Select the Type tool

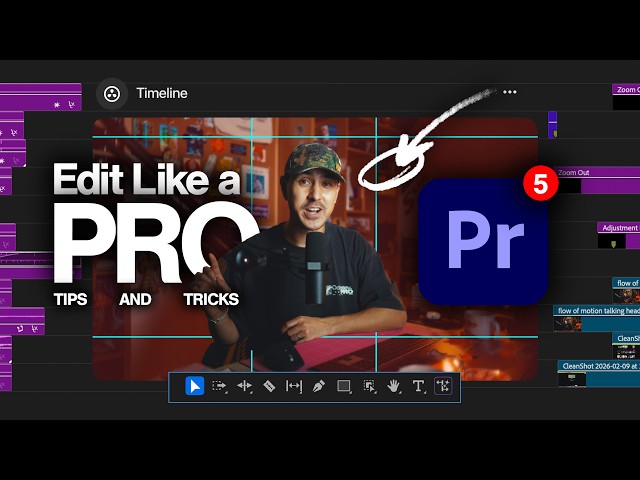[x=418, y=386]
